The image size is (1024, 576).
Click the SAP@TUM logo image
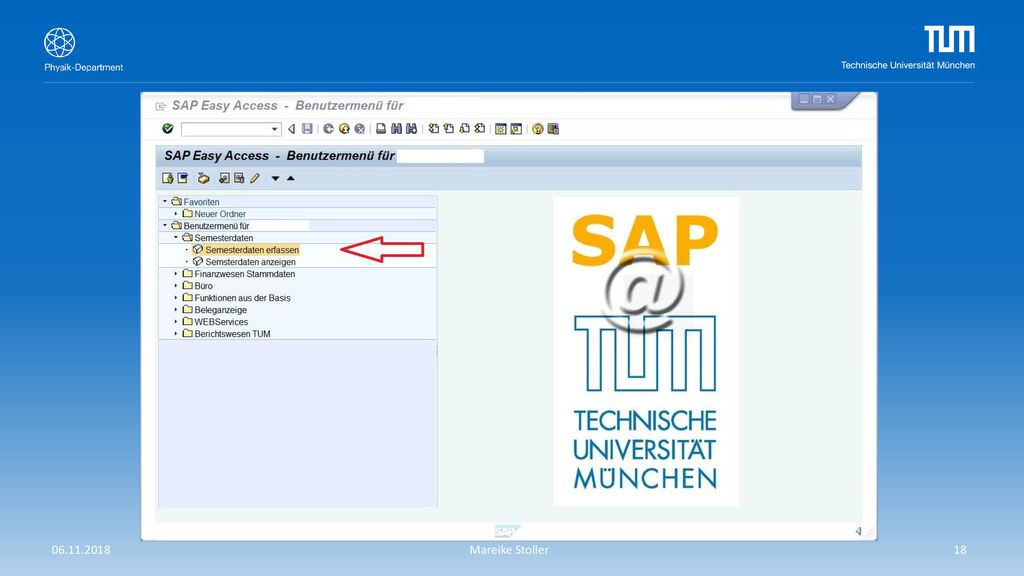(646, 351)
